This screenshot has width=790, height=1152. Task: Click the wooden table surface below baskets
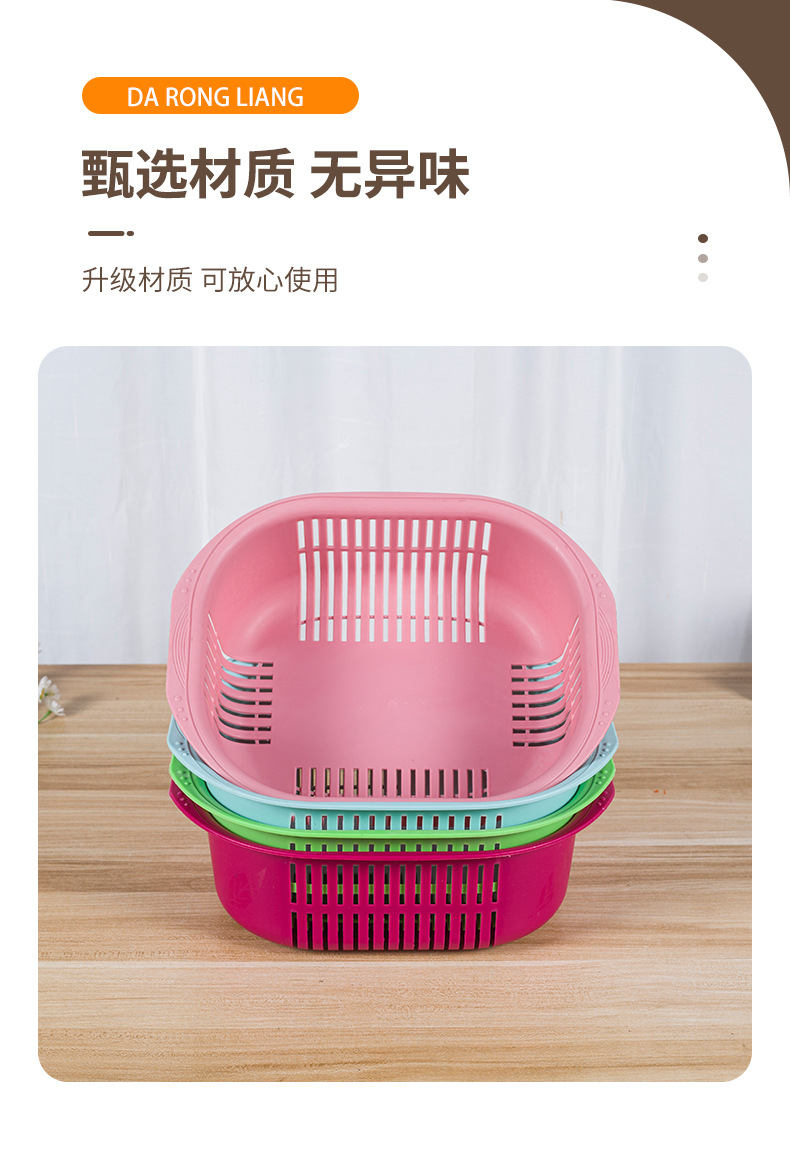[395, 1014]
